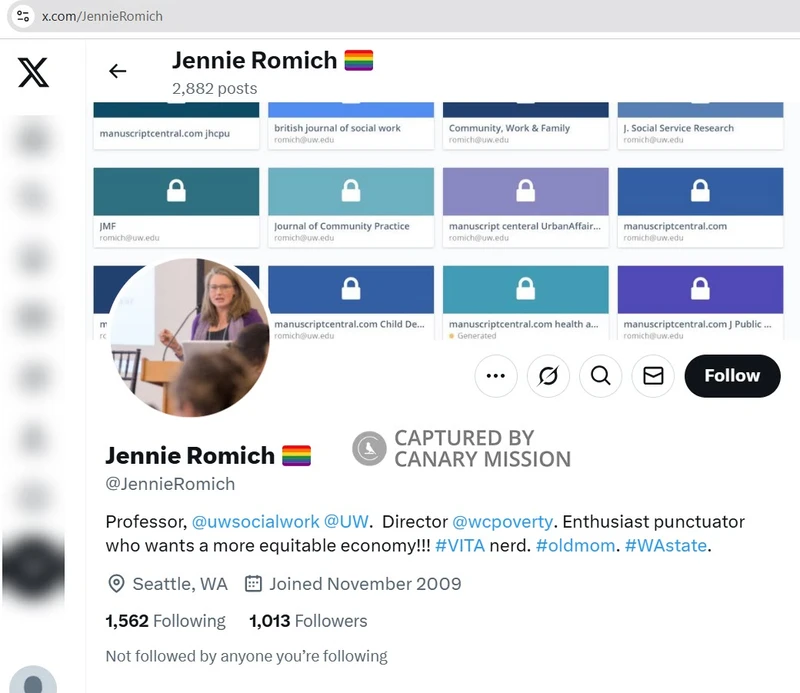Click the X logo in sidebar
The image size is (800, 693).
click(33, 72)
